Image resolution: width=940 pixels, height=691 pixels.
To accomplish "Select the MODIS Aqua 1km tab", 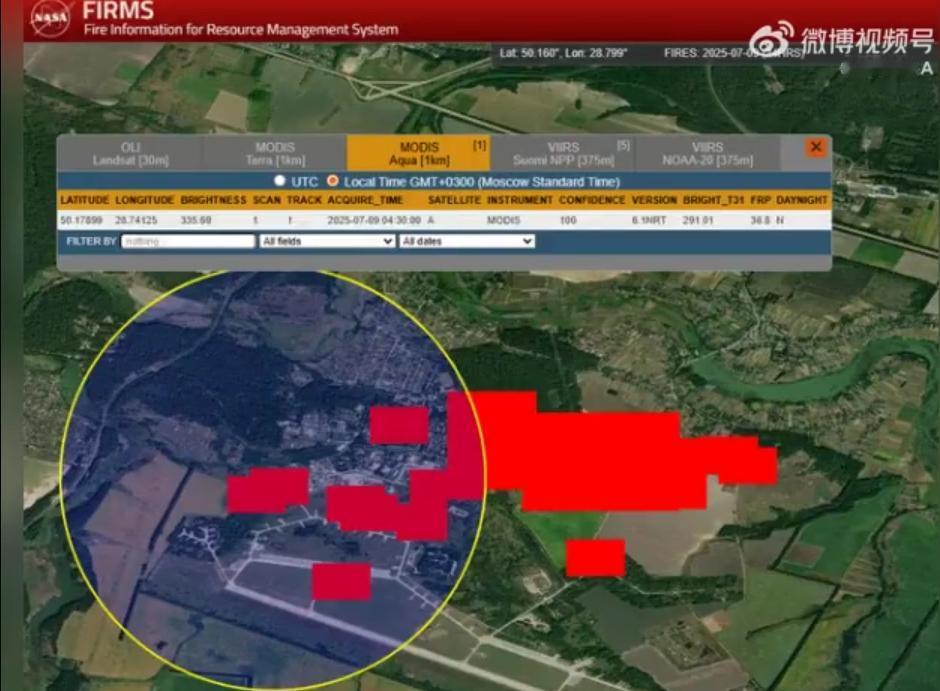I will click(x=419, y=153).
